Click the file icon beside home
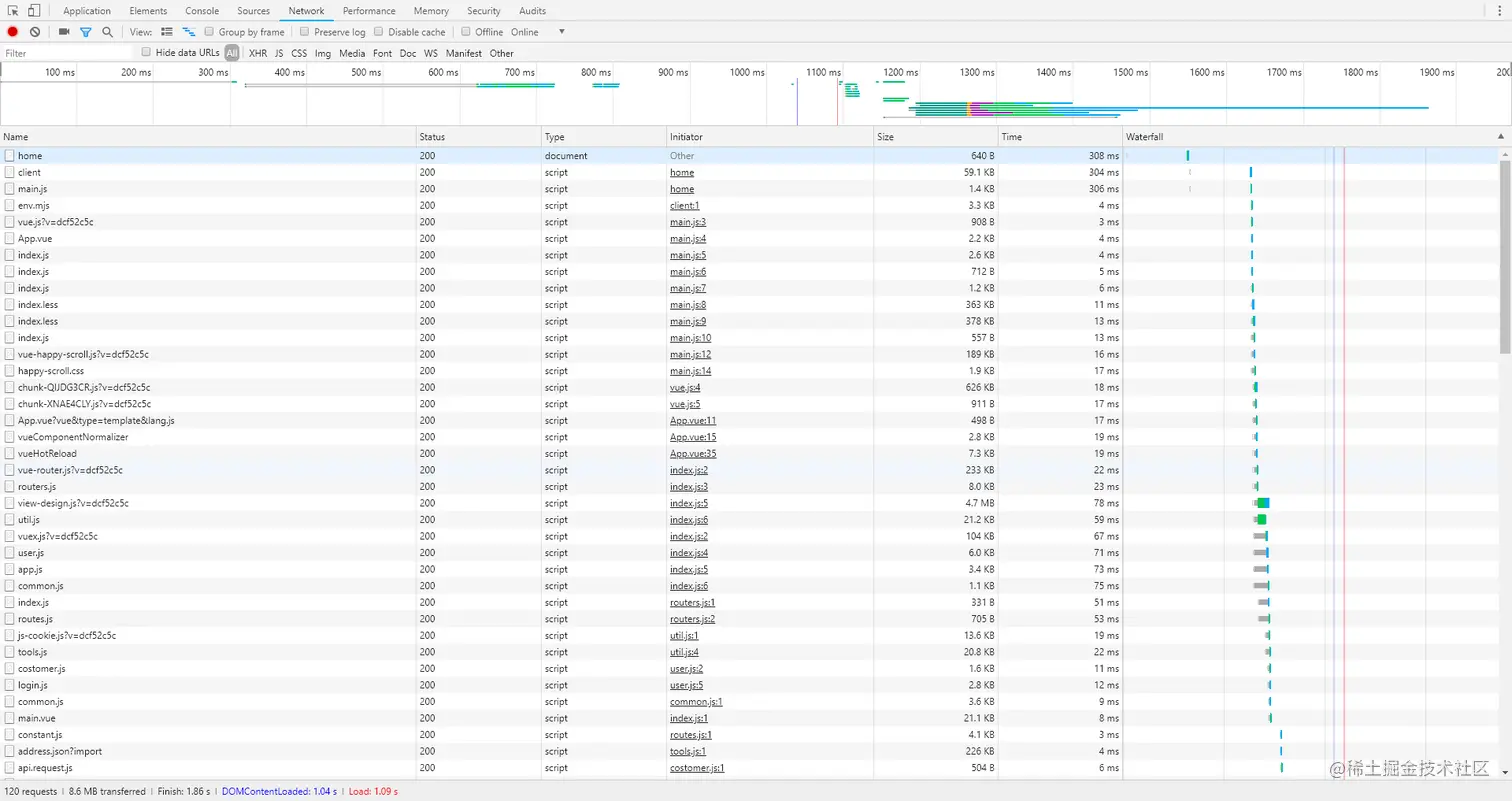1512x801 pixels. click(9, 156)
